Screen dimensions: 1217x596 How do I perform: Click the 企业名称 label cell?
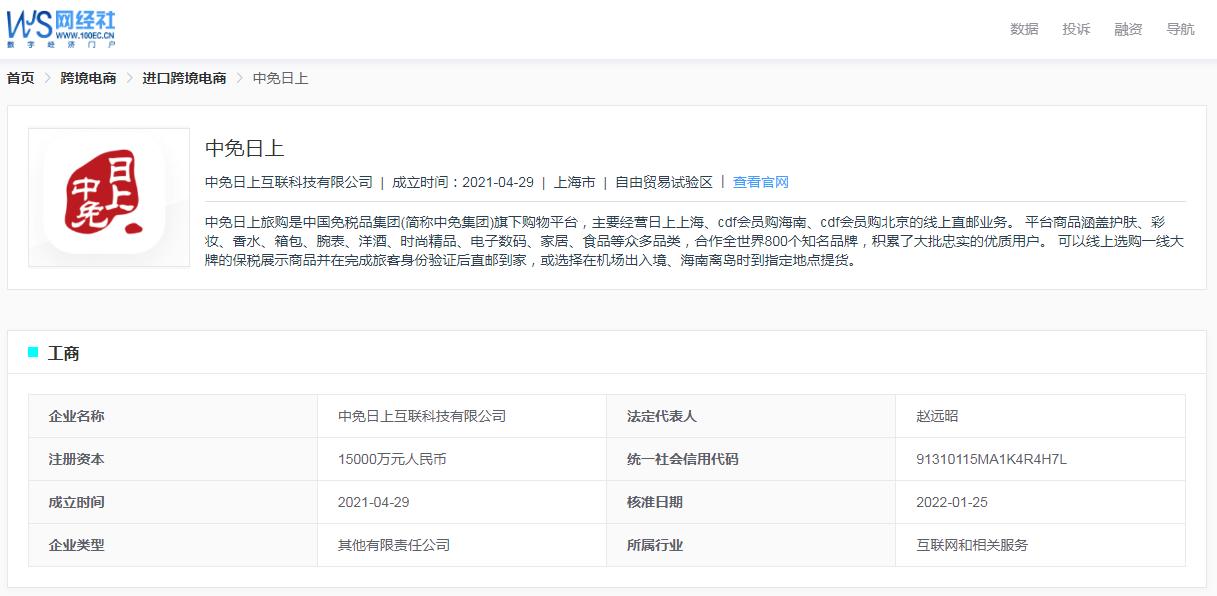173,416
